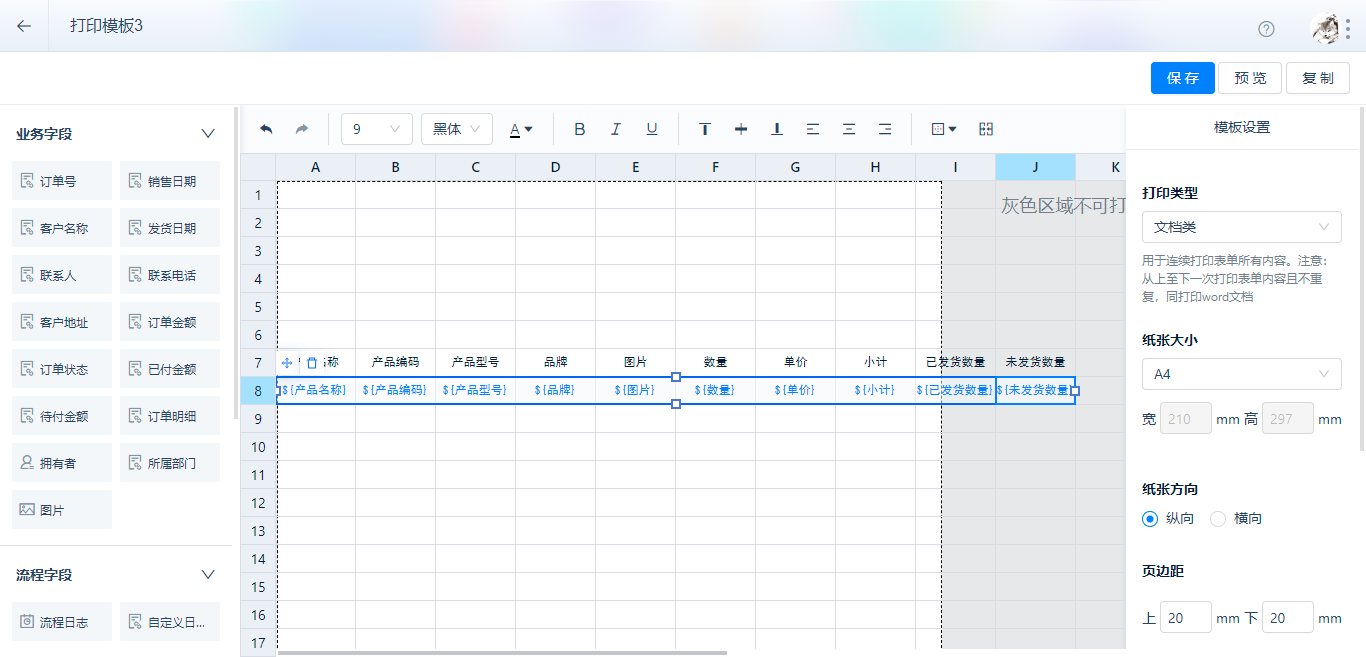Click the back arrow beside 打印模板3
This screenshot has width=1366, height=657.
point(24,26)
